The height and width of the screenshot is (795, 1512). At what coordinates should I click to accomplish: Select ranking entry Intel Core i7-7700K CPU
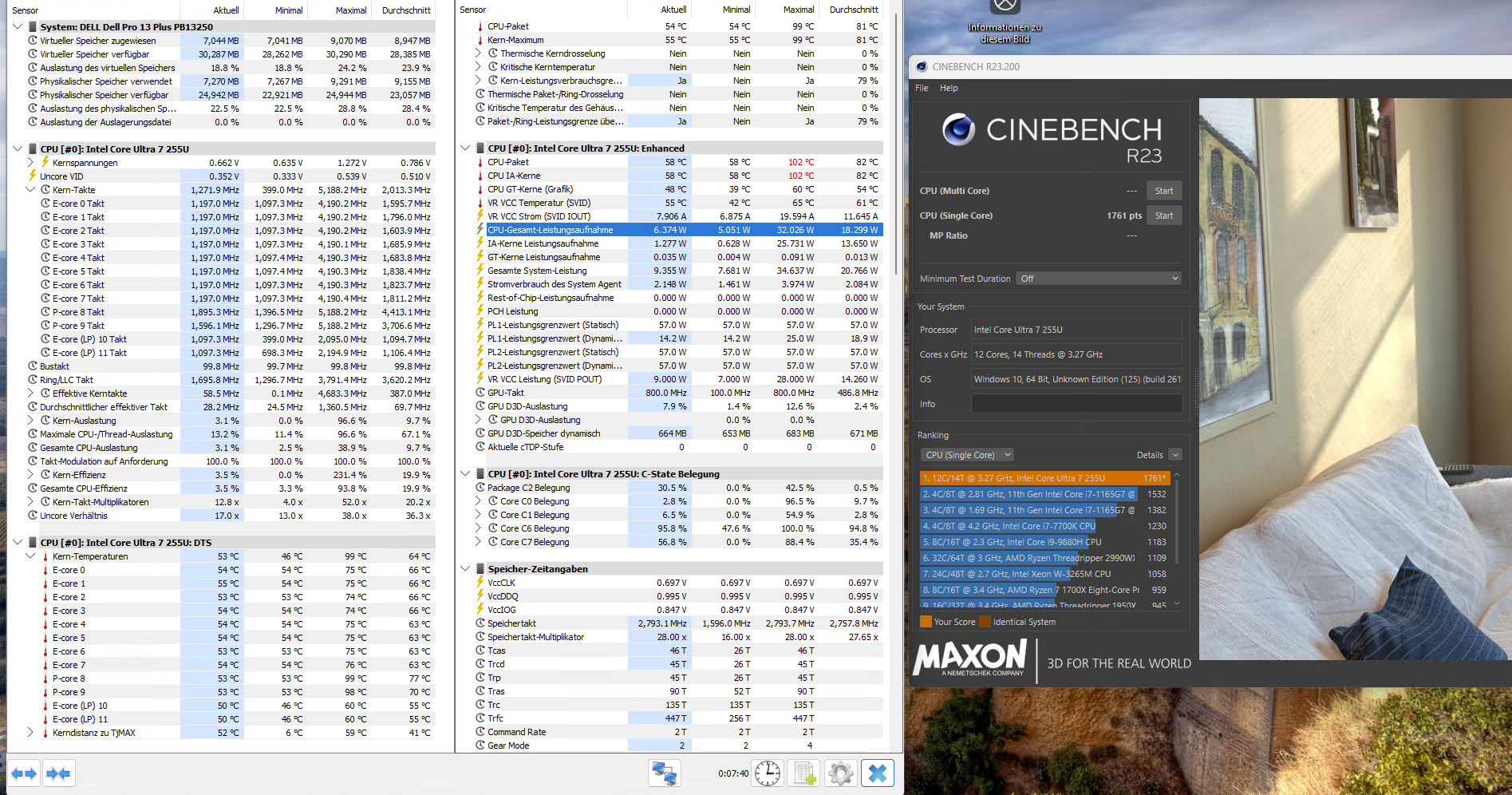[x=1044, y=526]
